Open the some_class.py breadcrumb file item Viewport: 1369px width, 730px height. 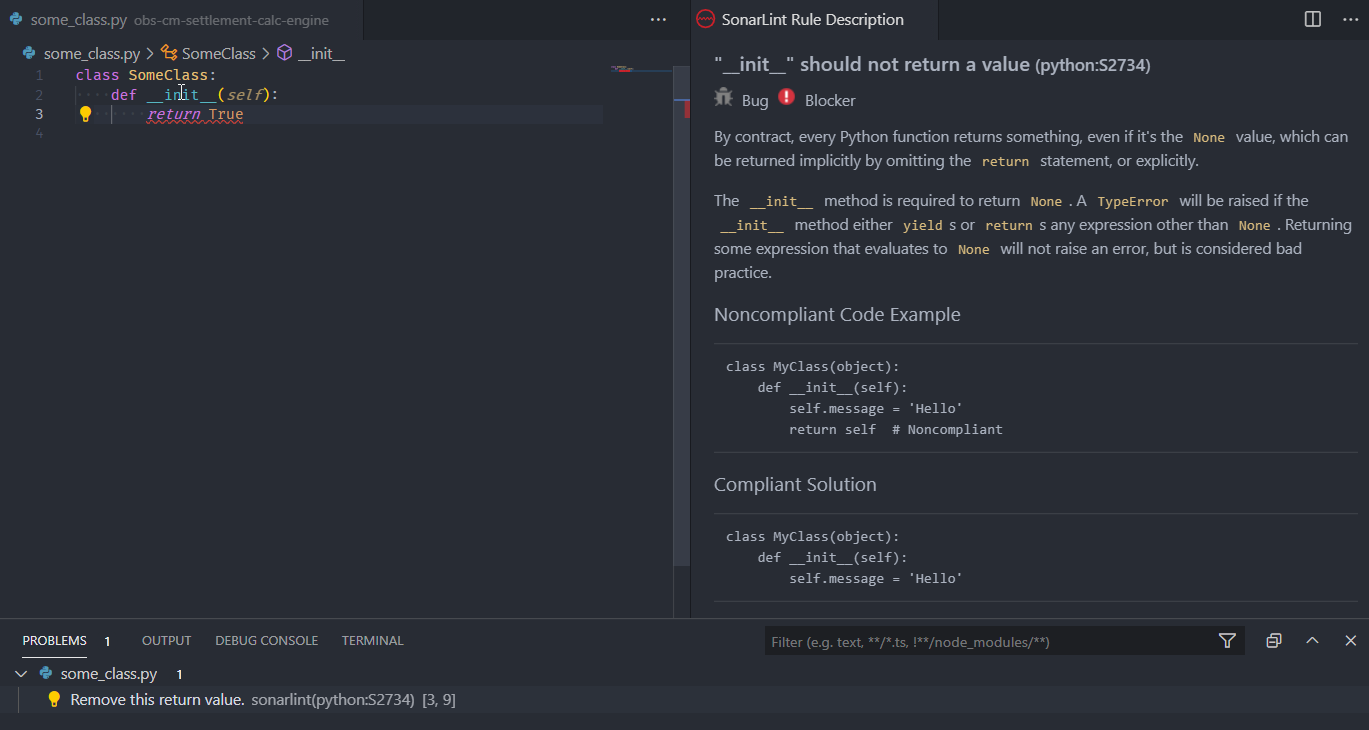point(91,54)
